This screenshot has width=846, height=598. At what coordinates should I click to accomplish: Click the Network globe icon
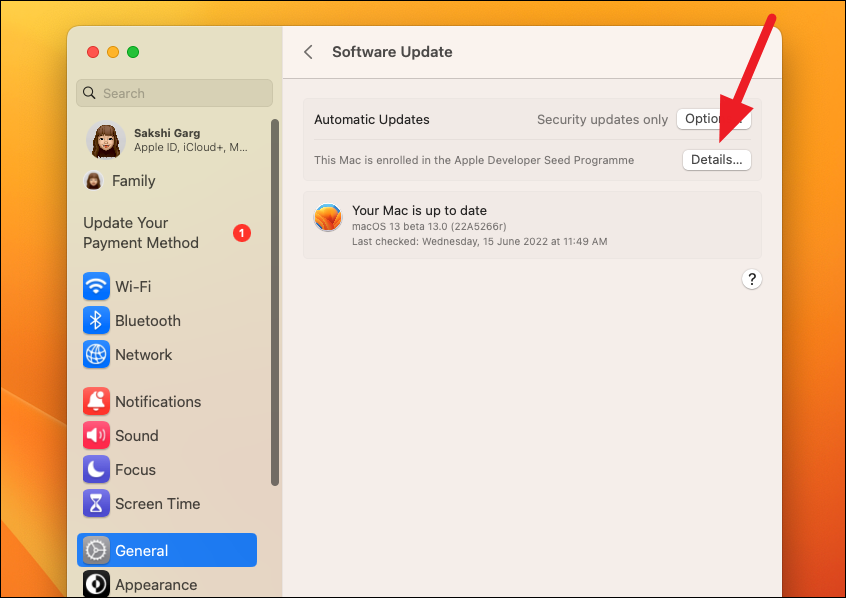(96, 354)
